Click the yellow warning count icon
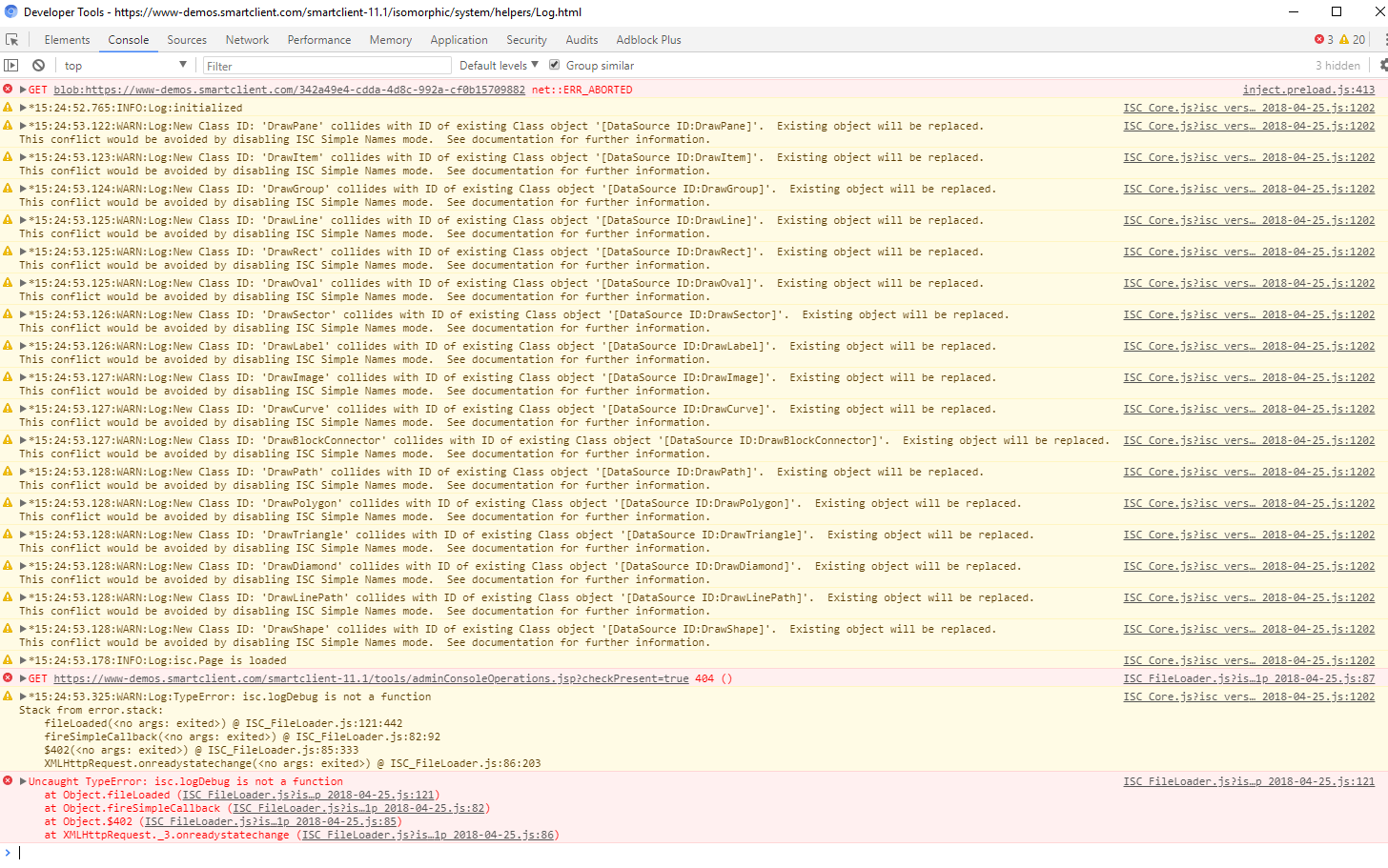This screenshot has height=868, width=1388. click(x=1344, y=40)
